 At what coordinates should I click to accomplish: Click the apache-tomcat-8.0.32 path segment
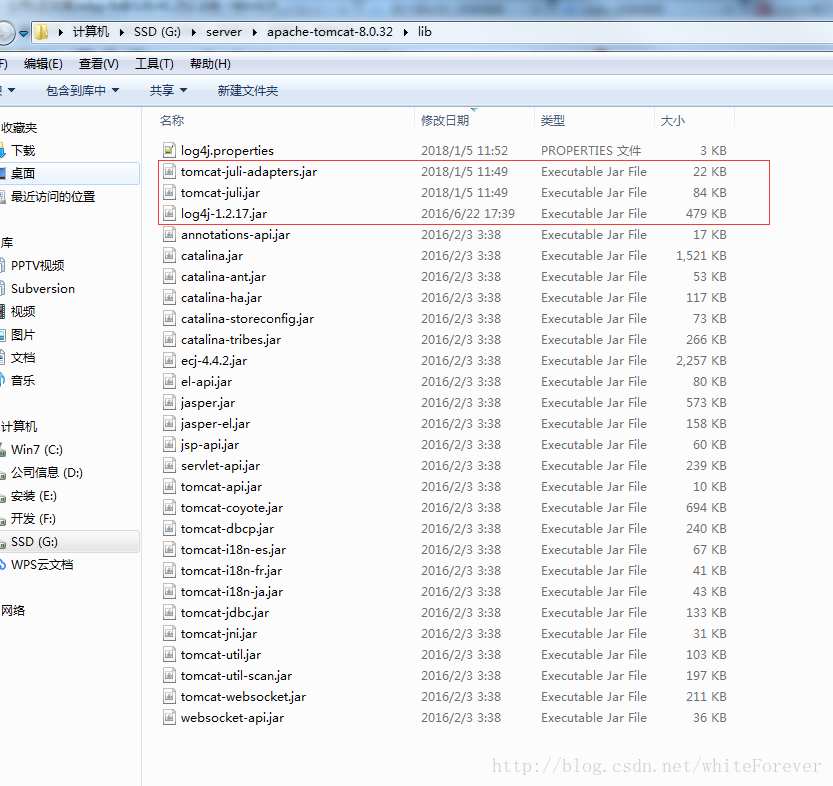pos(330,32)
